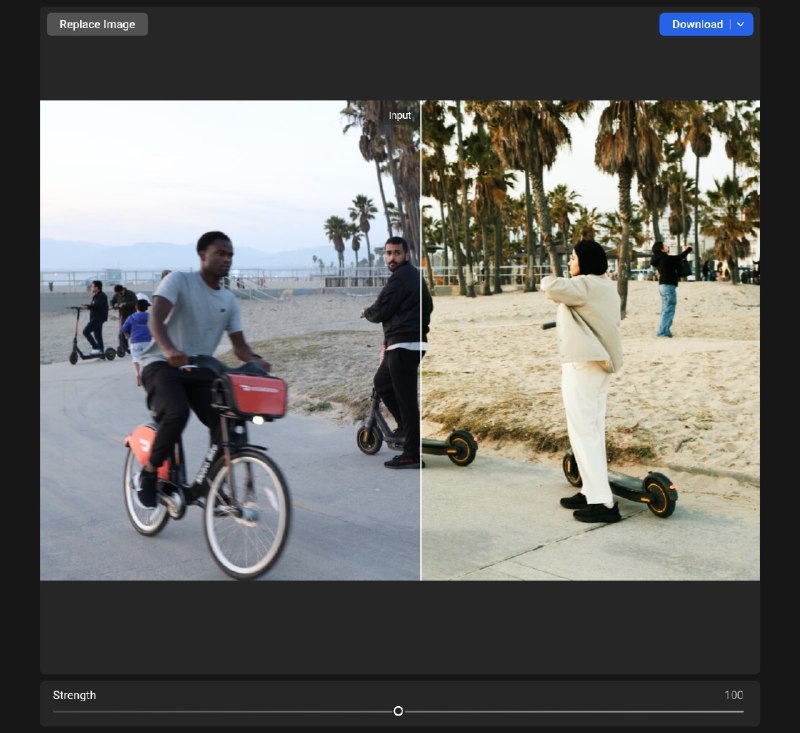Click the Replace Image button
The width and height of the screenshot is (800, 733).
coord(97,24)
